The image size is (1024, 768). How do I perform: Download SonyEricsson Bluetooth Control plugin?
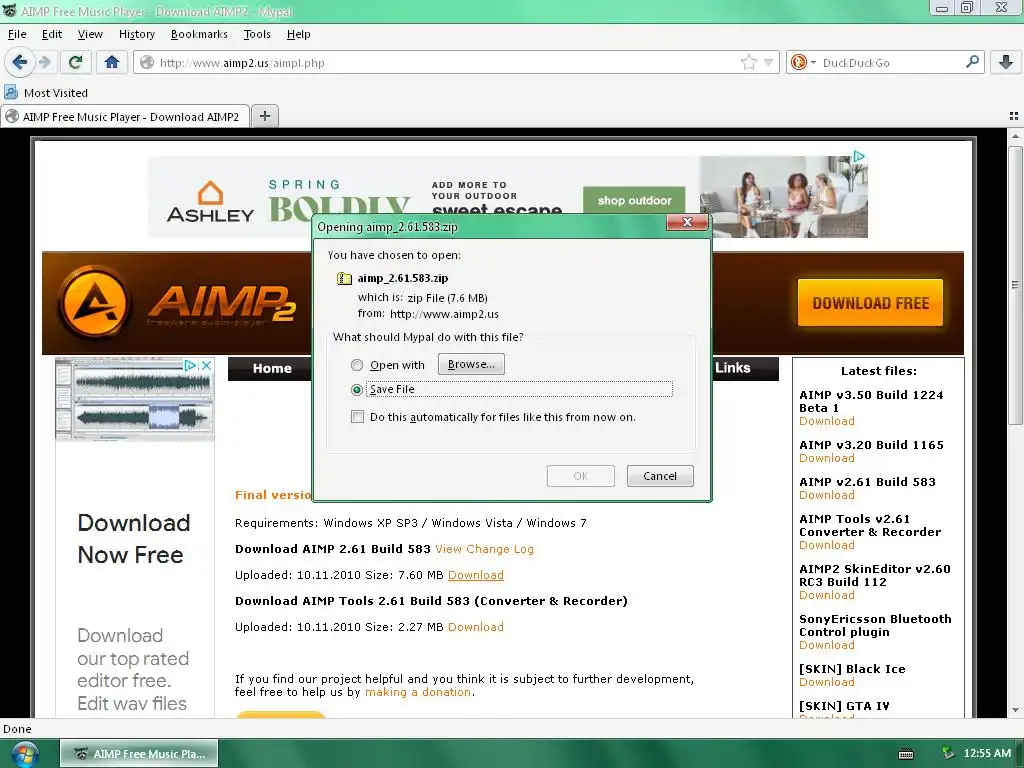[x=827, y=645]
